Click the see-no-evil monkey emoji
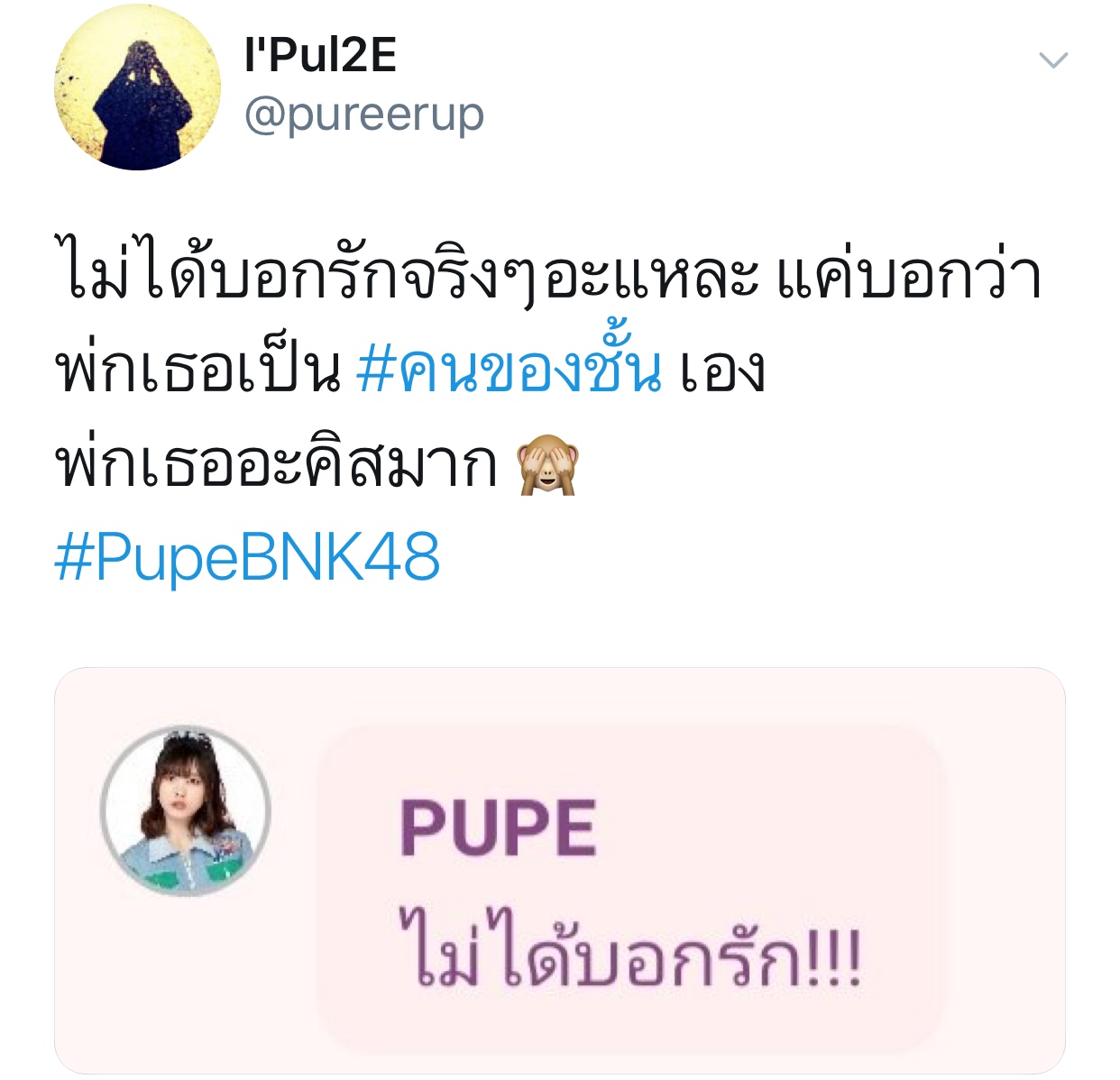This screenshot has width=1120, height=1080. [546, 463]
